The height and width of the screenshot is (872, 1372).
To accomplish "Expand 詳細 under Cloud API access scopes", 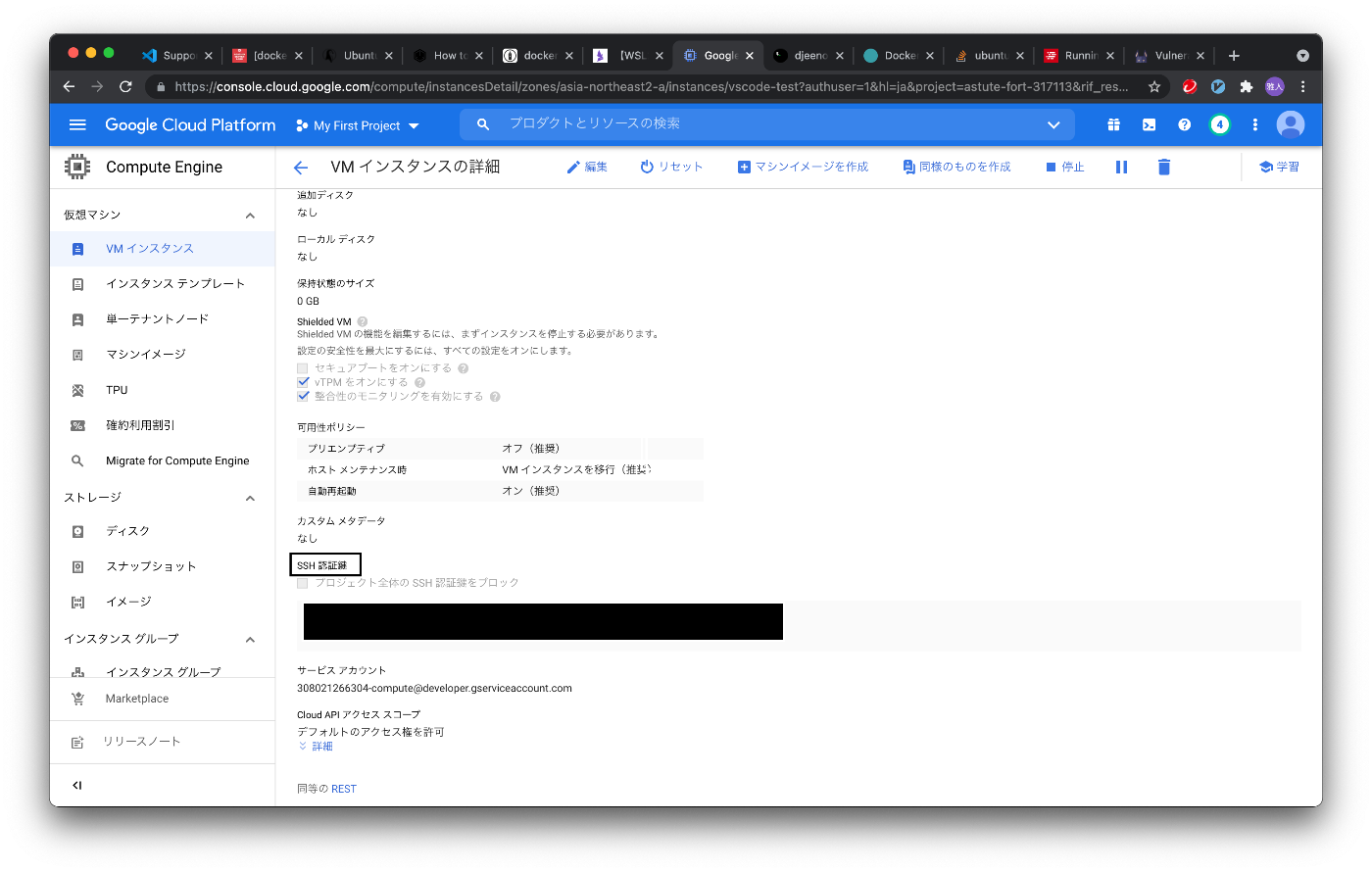I will point(316,747).
